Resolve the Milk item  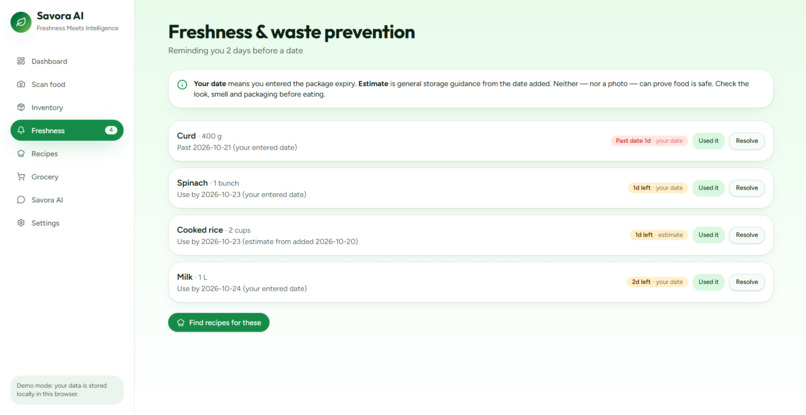pyautogui.click(x=747, y=282)
